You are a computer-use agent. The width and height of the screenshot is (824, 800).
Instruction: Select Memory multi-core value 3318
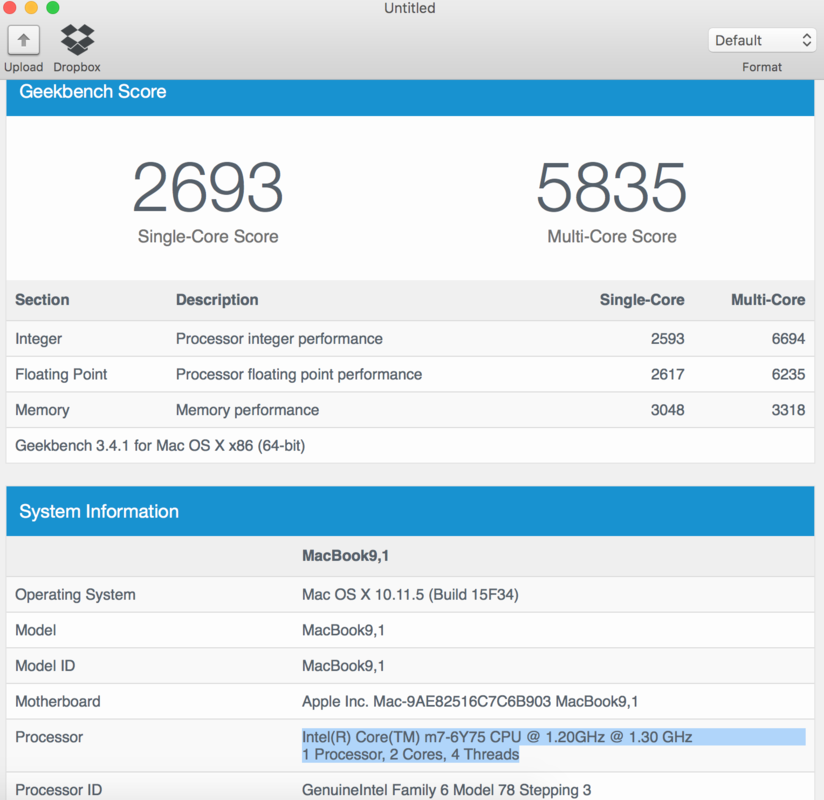788,410
